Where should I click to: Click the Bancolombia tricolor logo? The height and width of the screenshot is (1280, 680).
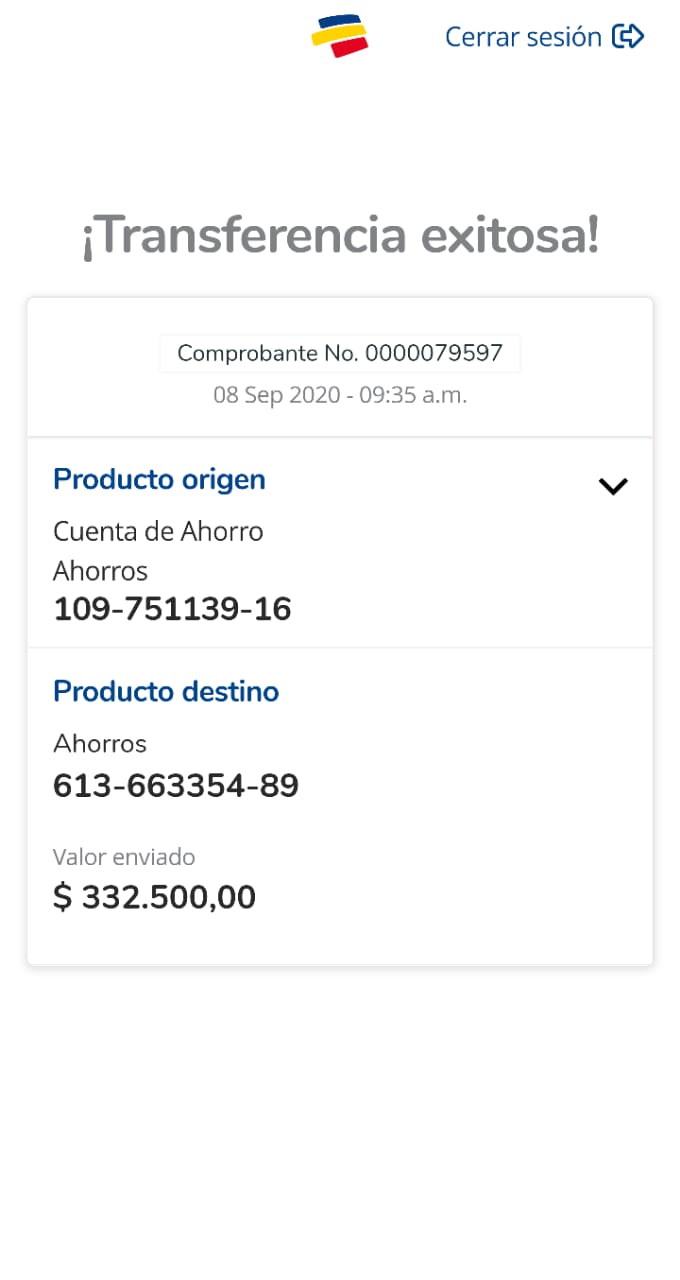[x=340, y=36]
